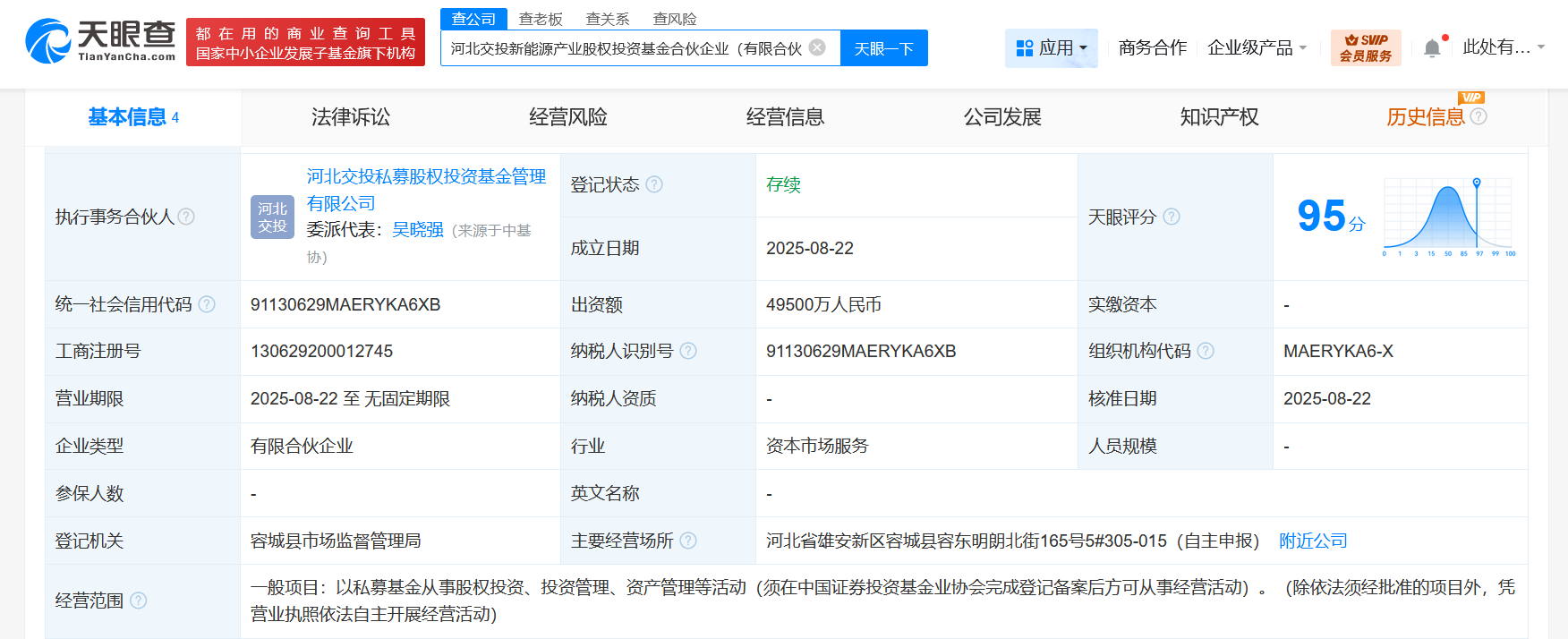Click help icon beside 组织机构代码
Image resolution: width=1568 pixels, height=639 pixels.
pos(1206,351)
